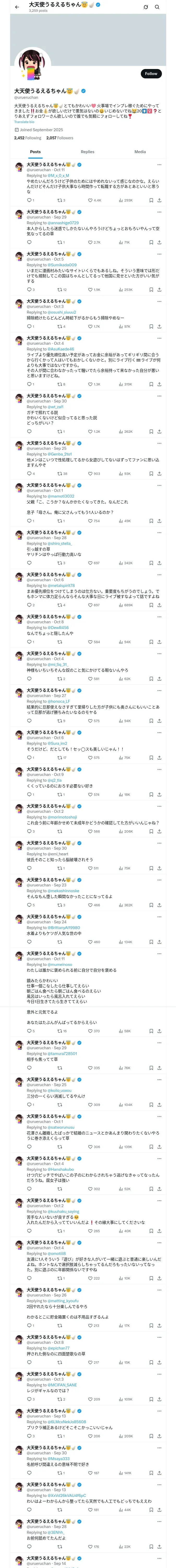Reply to the Sep 29 @annashige0729 post
The width and height of the screenshot is (176, 1568).
point(29,242)
